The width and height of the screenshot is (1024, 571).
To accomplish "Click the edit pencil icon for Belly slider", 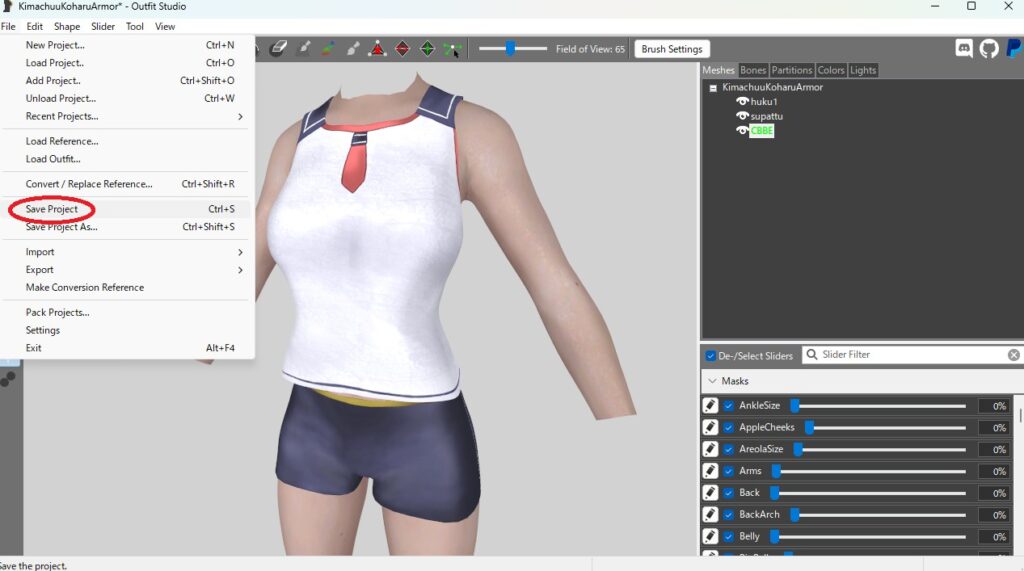I will [710, 537].
